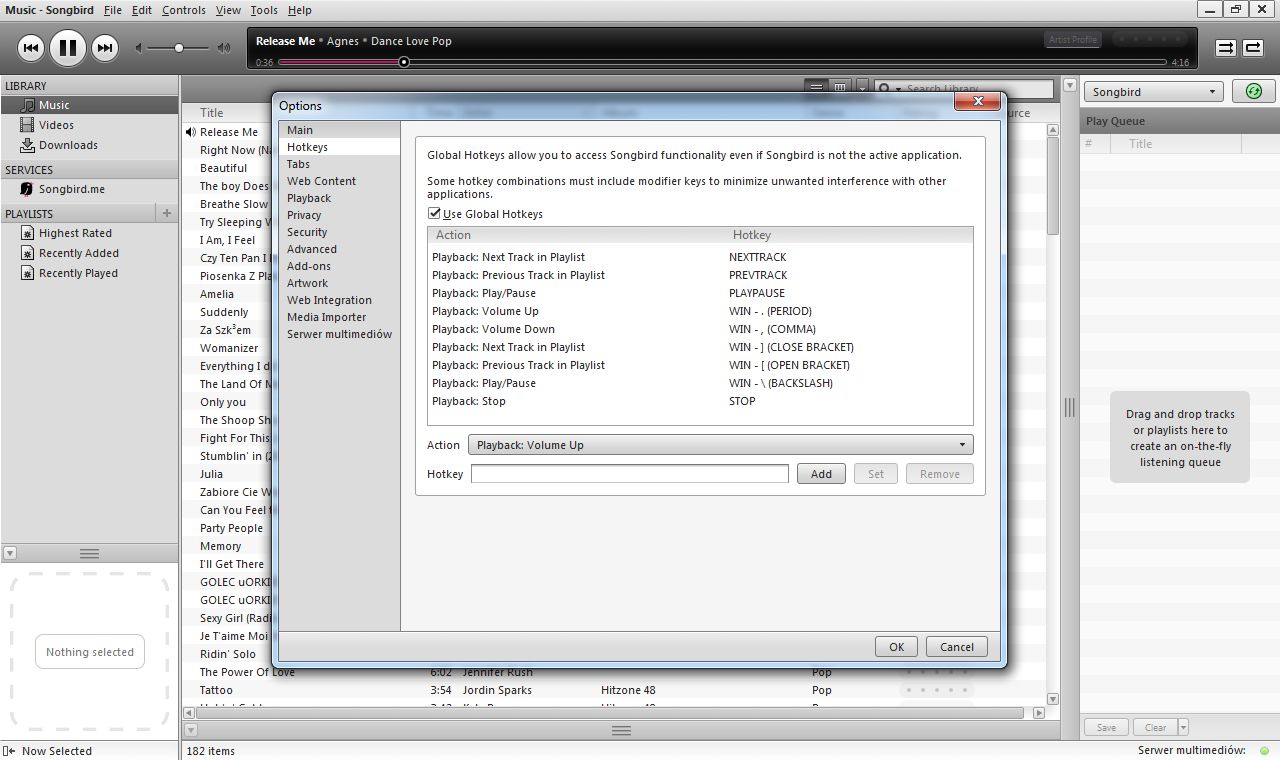Collapse the right pane with arrow toggle
The height and width of the screenshot is (760, 1280).
(1069, 87)
